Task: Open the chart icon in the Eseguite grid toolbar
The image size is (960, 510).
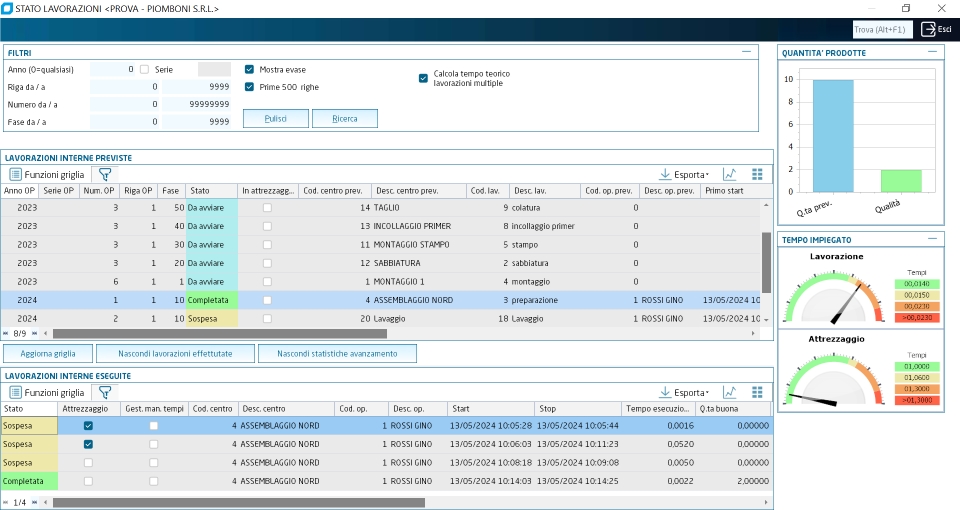Action: pos(729,392)
